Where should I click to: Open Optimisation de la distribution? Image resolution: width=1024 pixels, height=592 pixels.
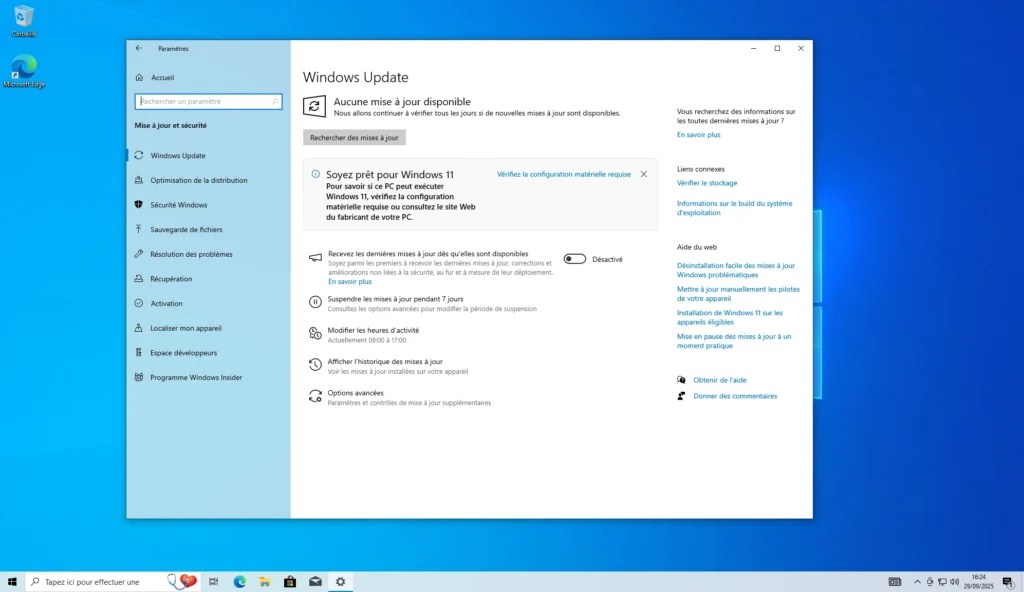pos(199,180)
